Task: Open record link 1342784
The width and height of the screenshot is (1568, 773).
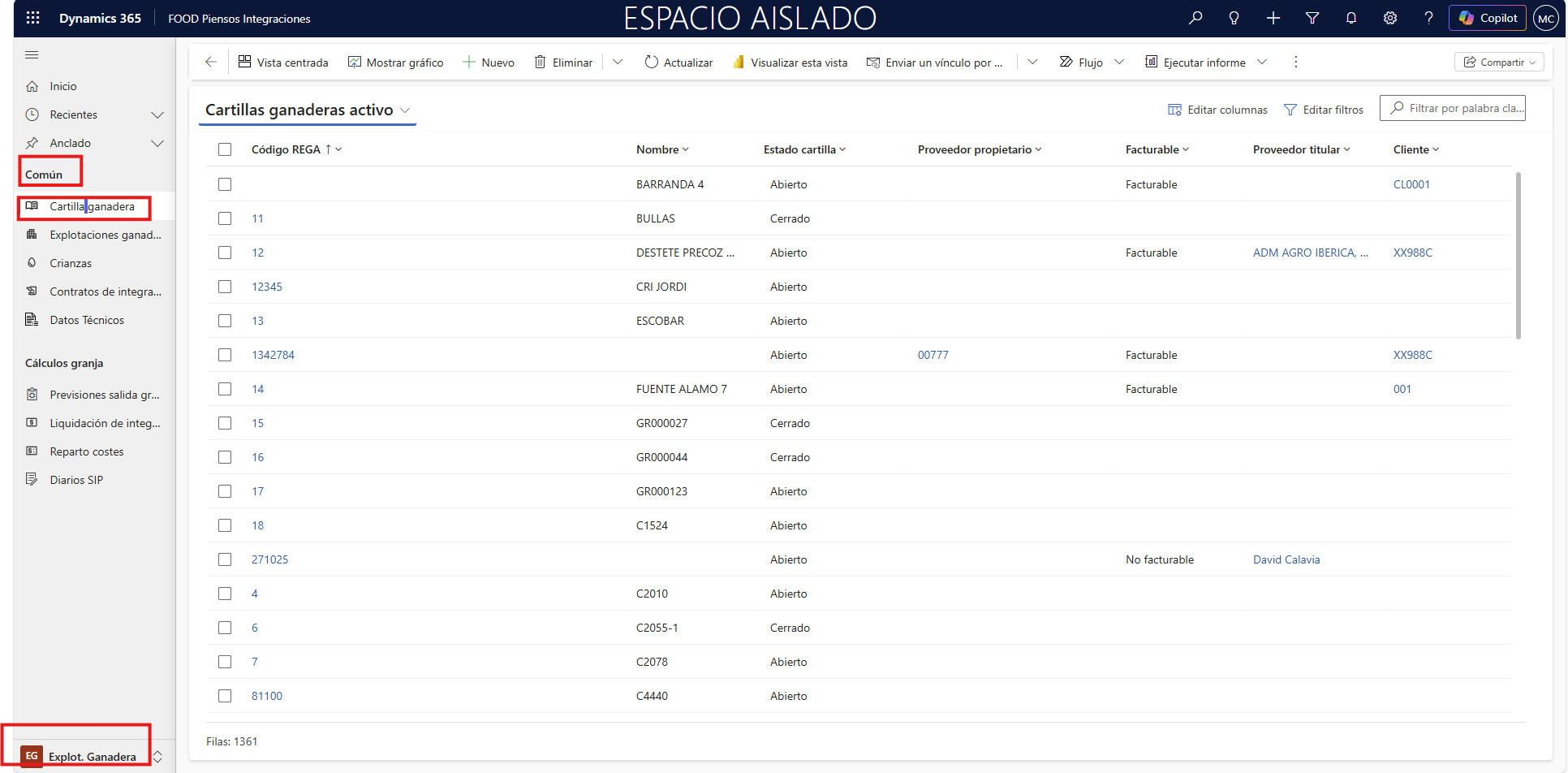Action: pyautogui.click(x=273, y=355)
